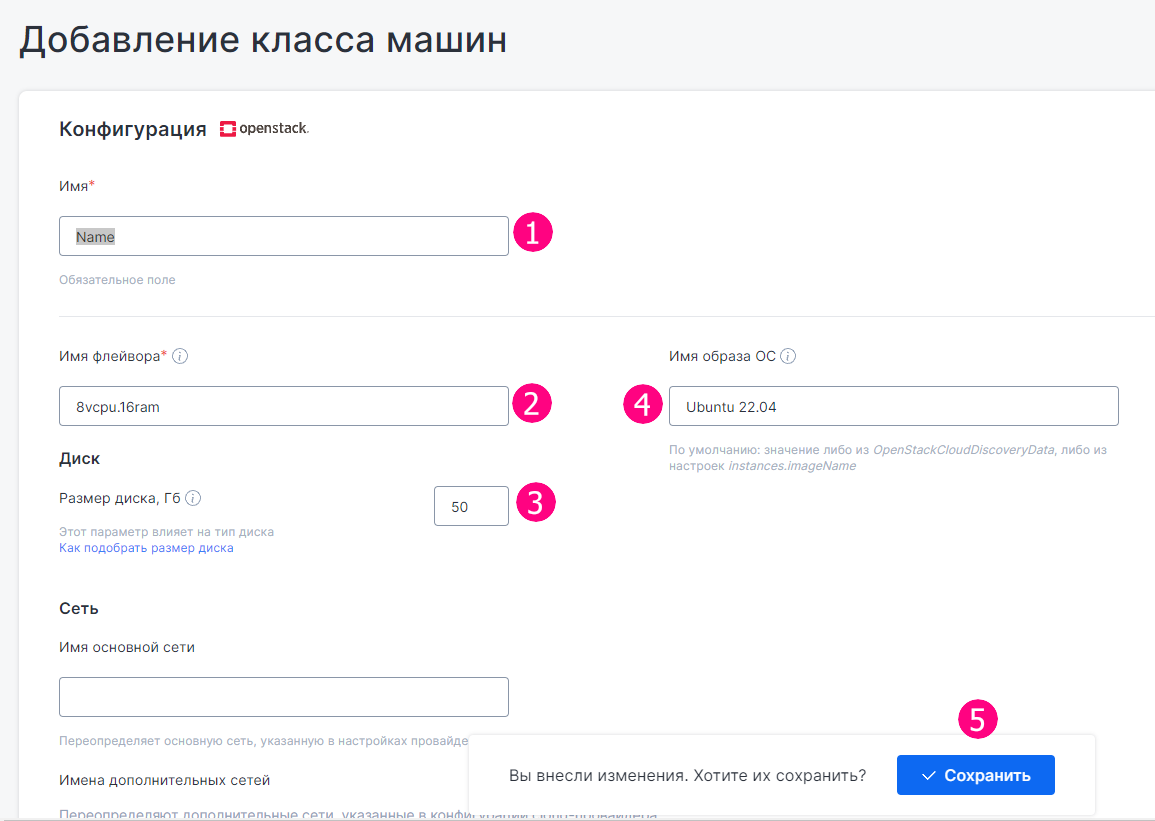The height and width of the screenshot is (821, 1155).
Task: Click the Имя флейвора input field
Action: click(x=284, y=406)
